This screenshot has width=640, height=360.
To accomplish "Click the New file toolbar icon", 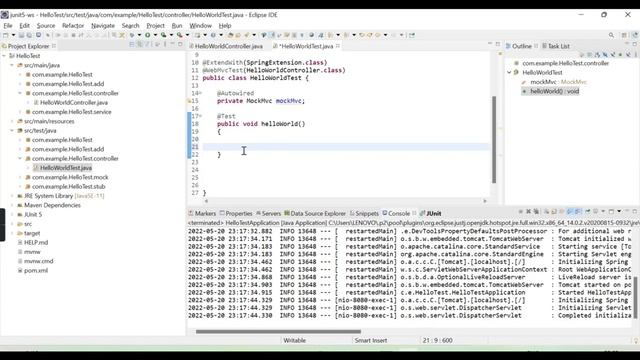I will pyautogui.click(x=5, y=35).
